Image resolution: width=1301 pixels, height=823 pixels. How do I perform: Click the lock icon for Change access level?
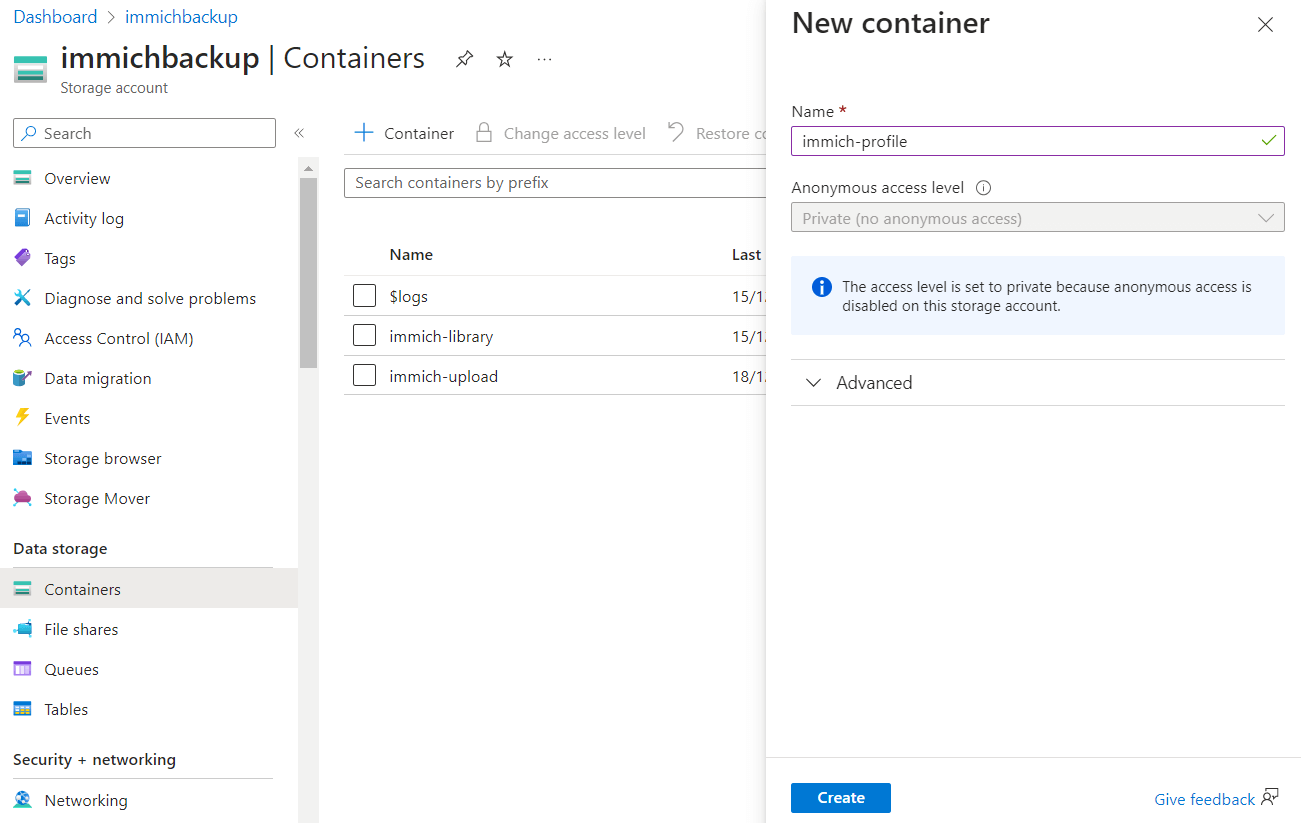[x=484, y=133]
